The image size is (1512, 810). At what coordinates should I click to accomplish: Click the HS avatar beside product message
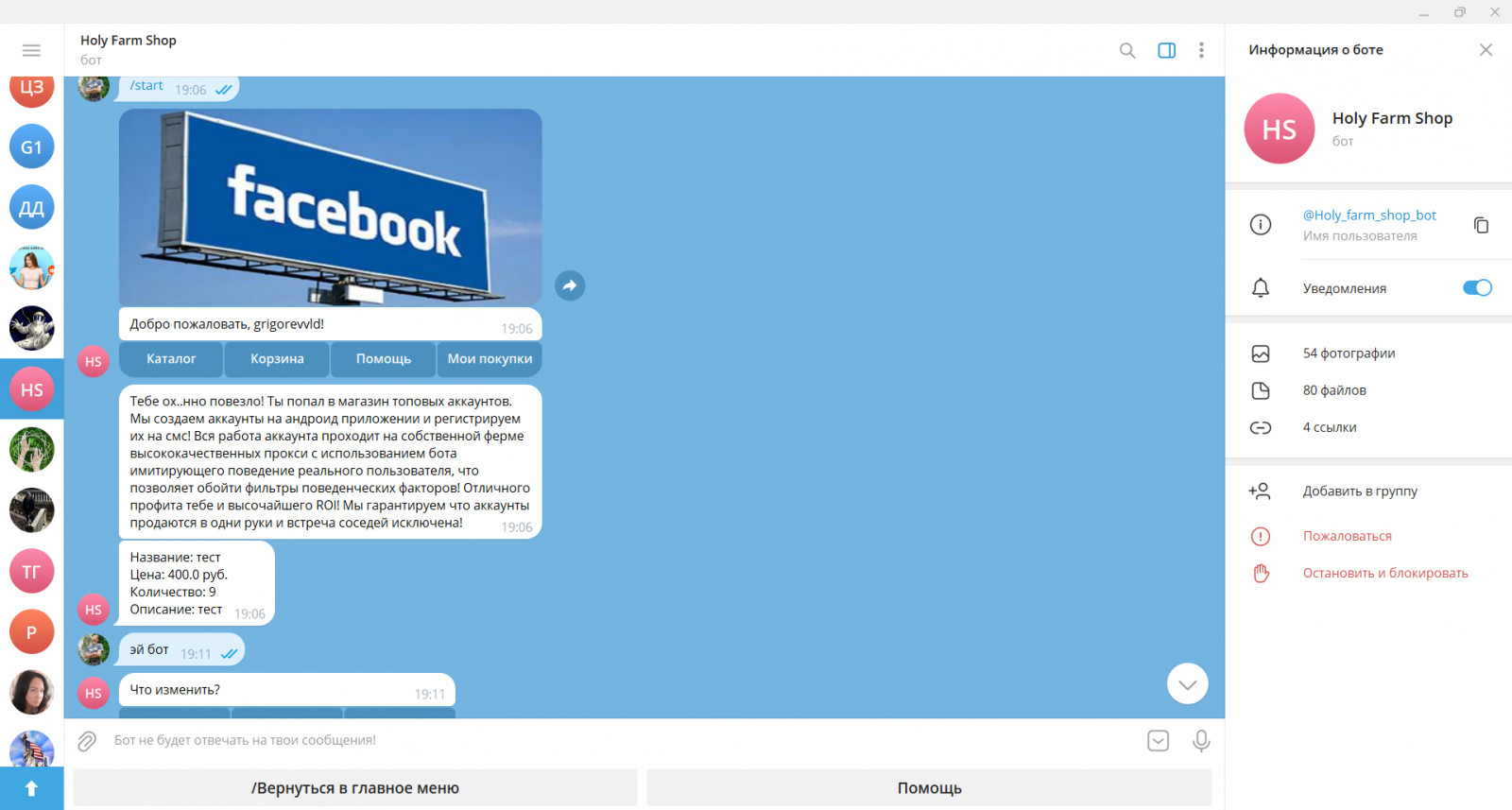94,610
